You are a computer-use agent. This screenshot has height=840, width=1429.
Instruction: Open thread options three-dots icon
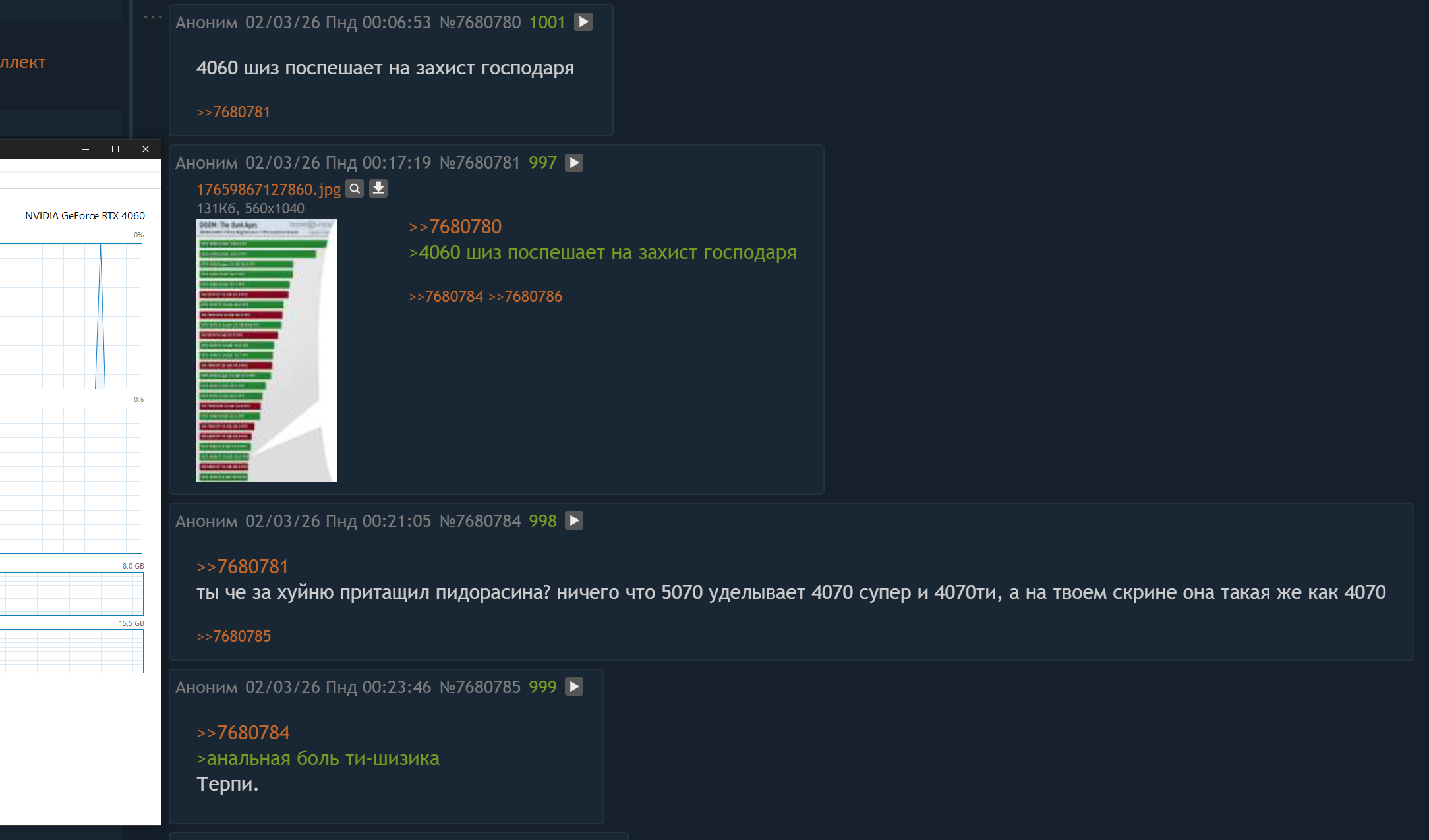[152, 17]
